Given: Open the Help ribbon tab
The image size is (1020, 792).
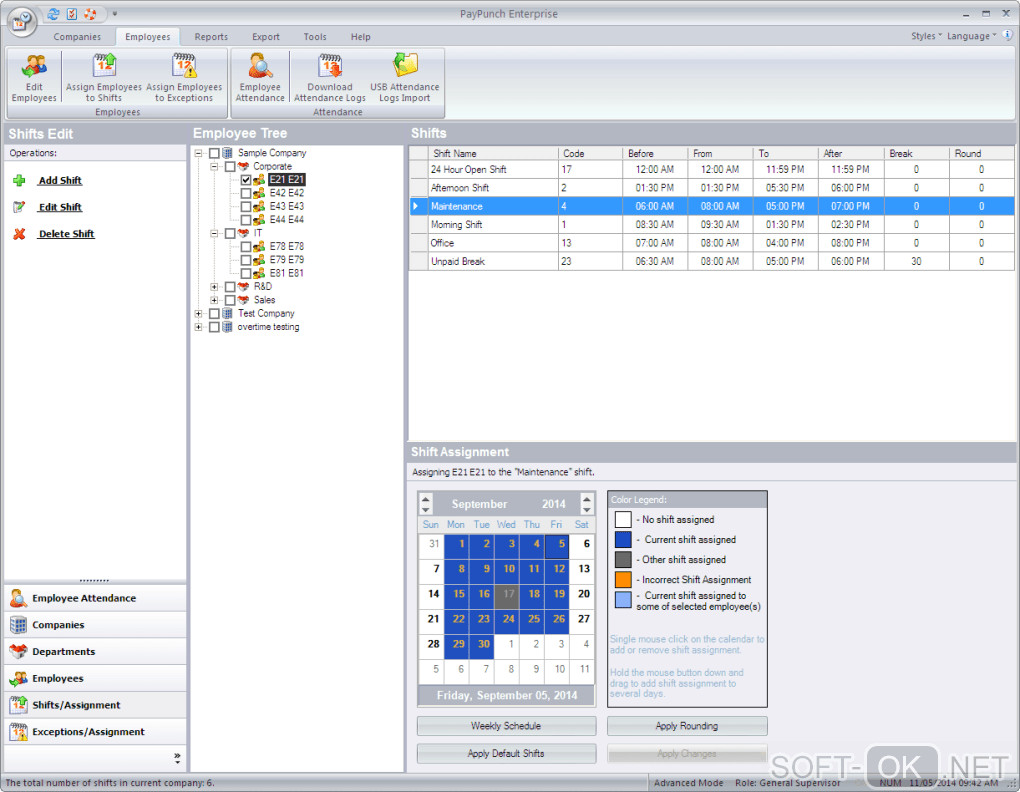Looking at the screenshot, I should coord(360,37).
